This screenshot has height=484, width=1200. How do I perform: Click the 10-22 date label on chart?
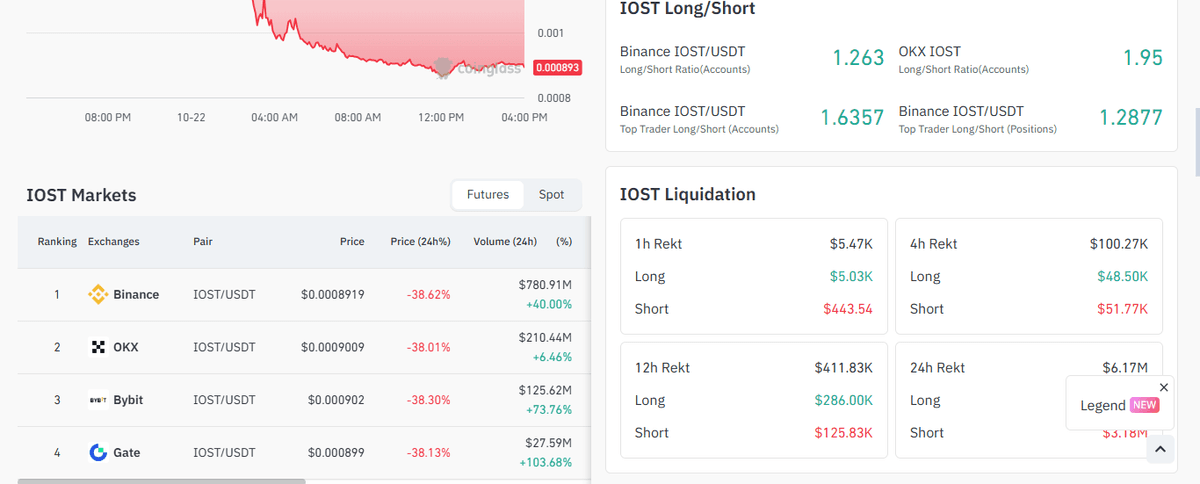[x=191, y=118]
